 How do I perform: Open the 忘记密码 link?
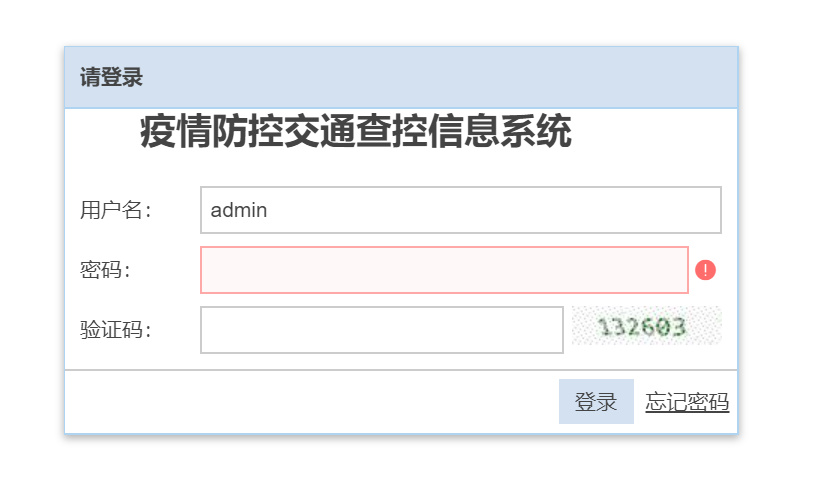pyautogui.click(x=687, y=402)
